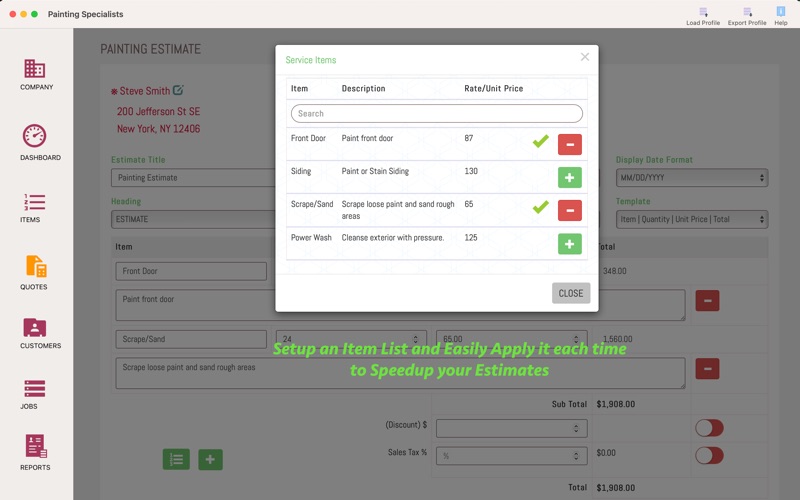This screenshot has width=800, height=500.
Task: Adjust Sales Tax percent stepper
Action: [576, 456]
